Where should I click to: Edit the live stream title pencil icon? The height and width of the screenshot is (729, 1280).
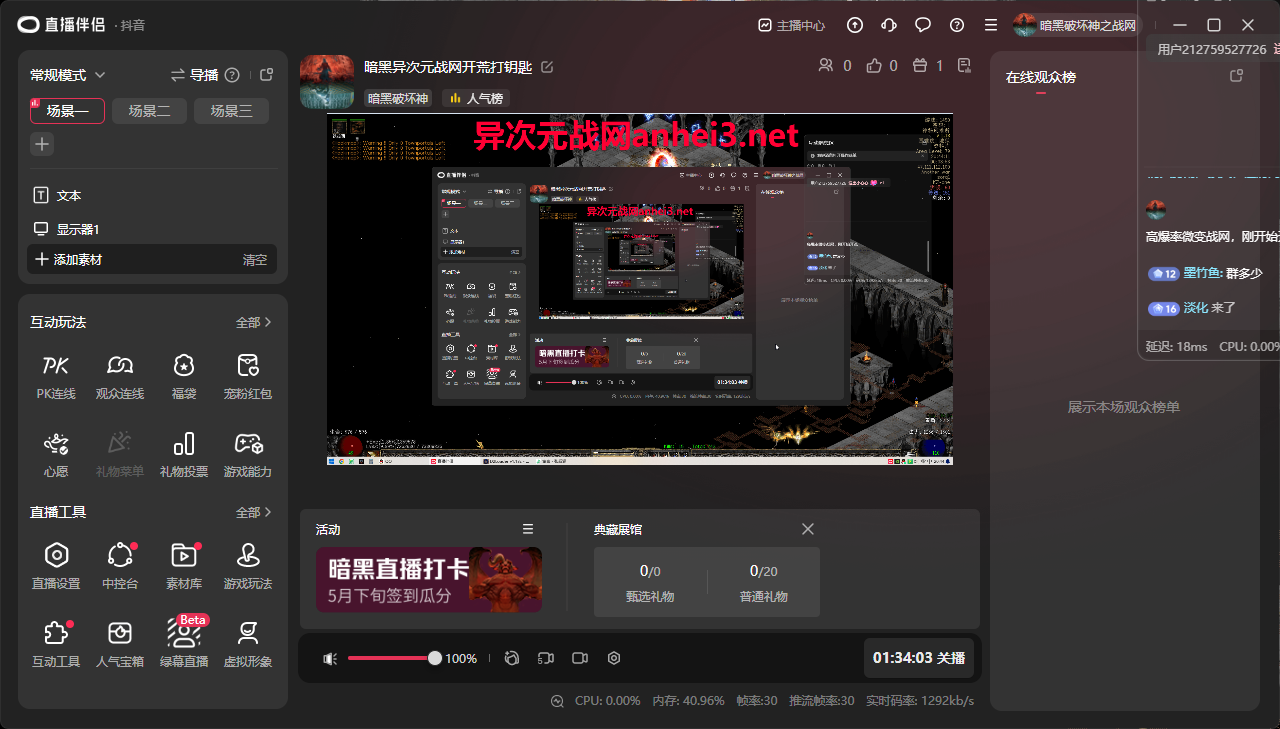click(547, 67)
